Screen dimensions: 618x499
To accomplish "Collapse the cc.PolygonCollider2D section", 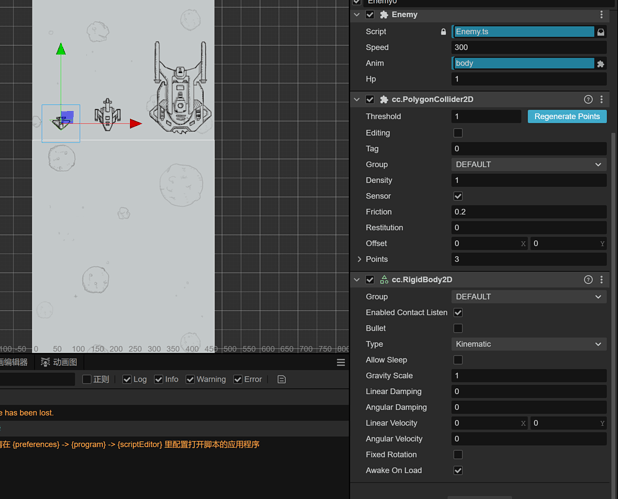I will tap(357, 99).
